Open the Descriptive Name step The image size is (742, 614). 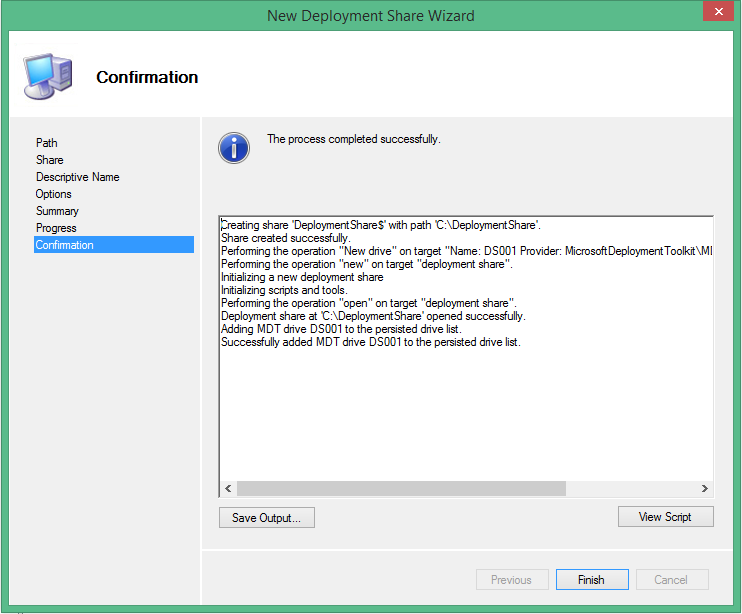[x=78, y=177]
